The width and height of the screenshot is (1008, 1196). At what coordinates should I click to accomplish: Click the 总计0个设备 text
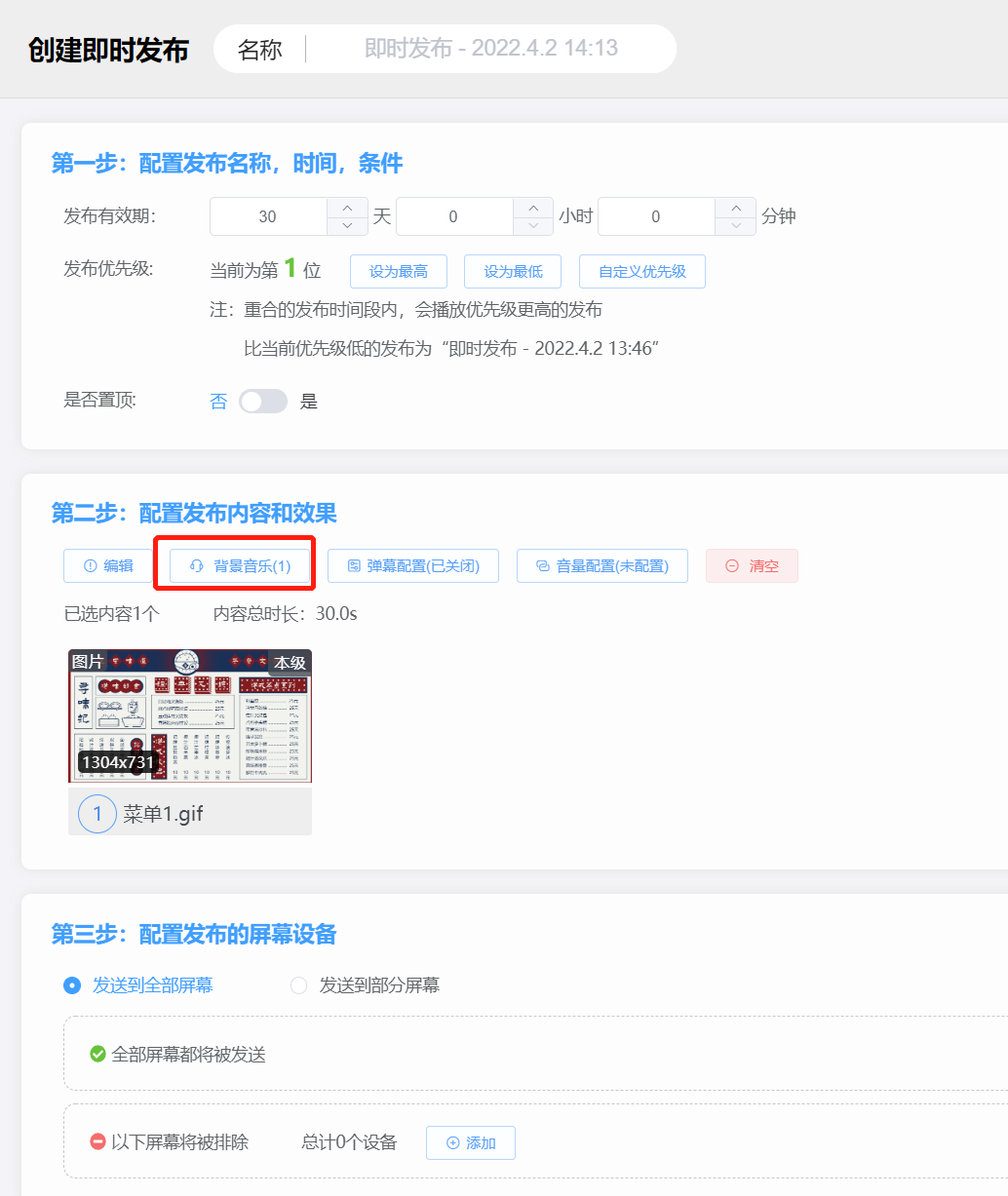coord(349,1142)
